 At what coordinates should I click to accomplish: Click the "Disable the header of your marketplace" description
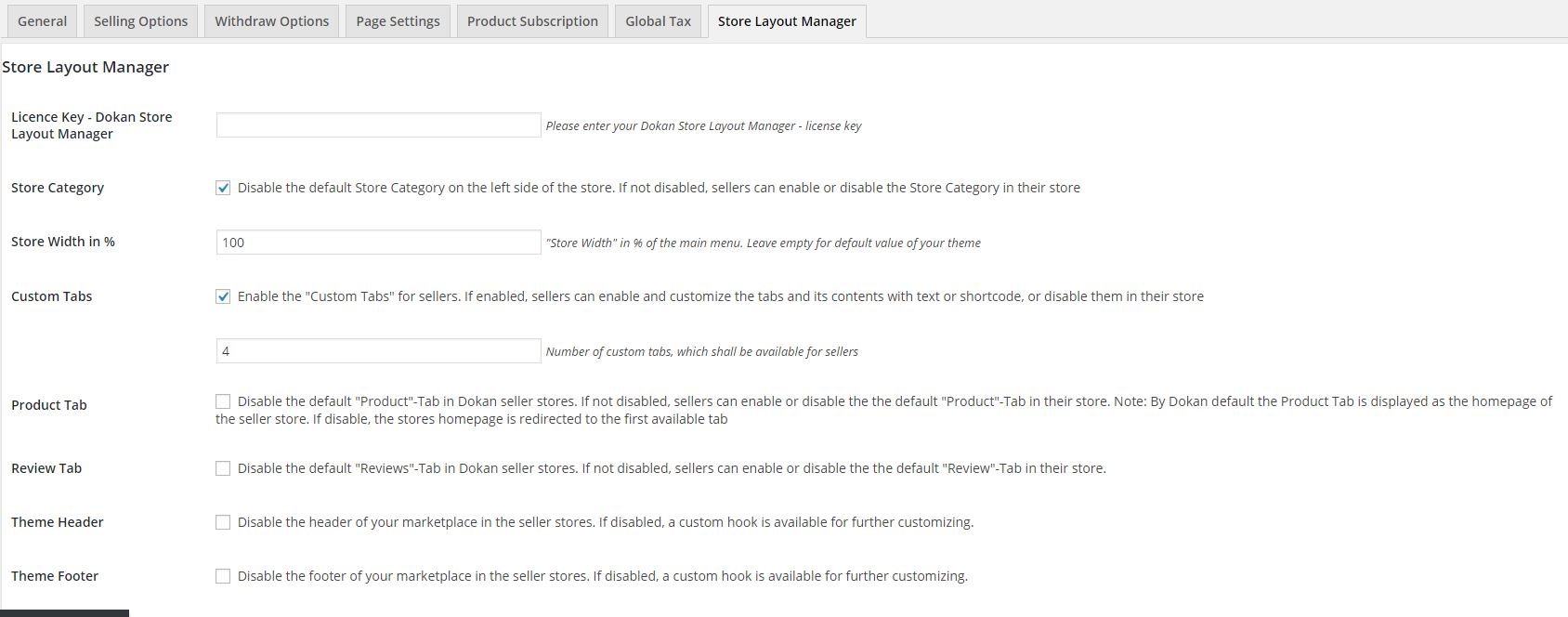pos(606,522)
